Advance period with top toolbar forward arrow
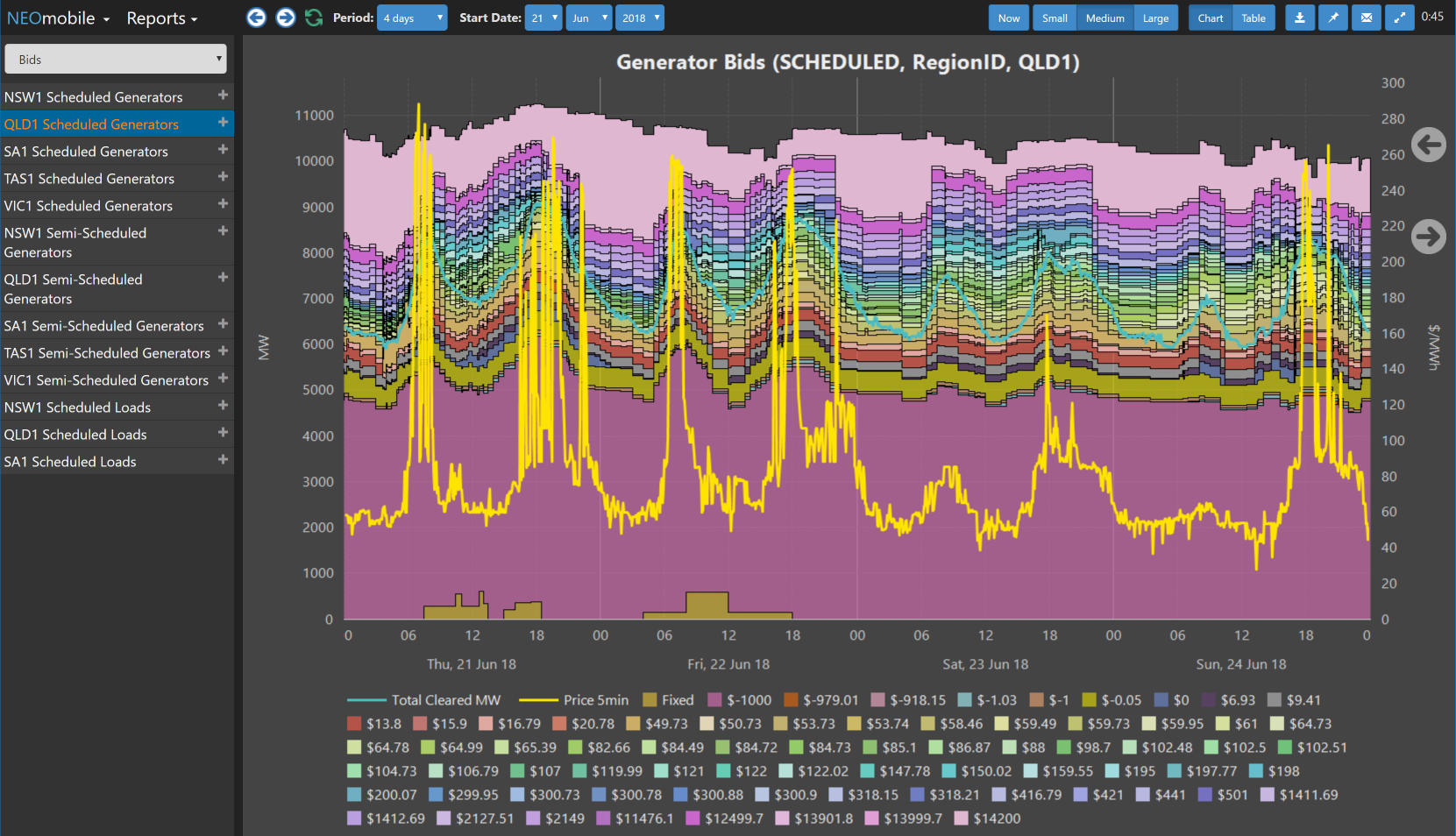 [x=286, y=18]
